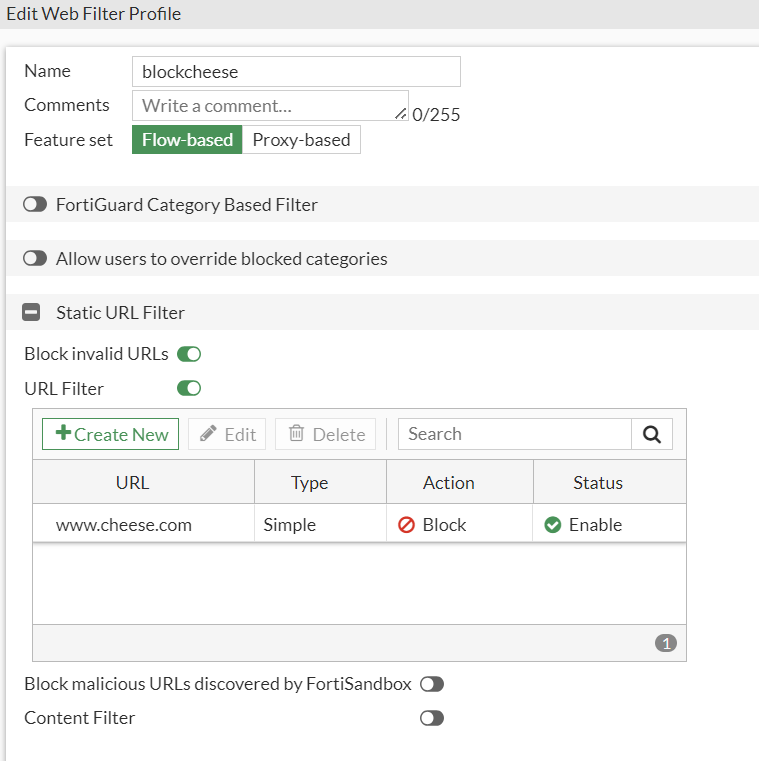The image size is (759, 761).
Task: Click the Create New button
Action: (111, 434)
